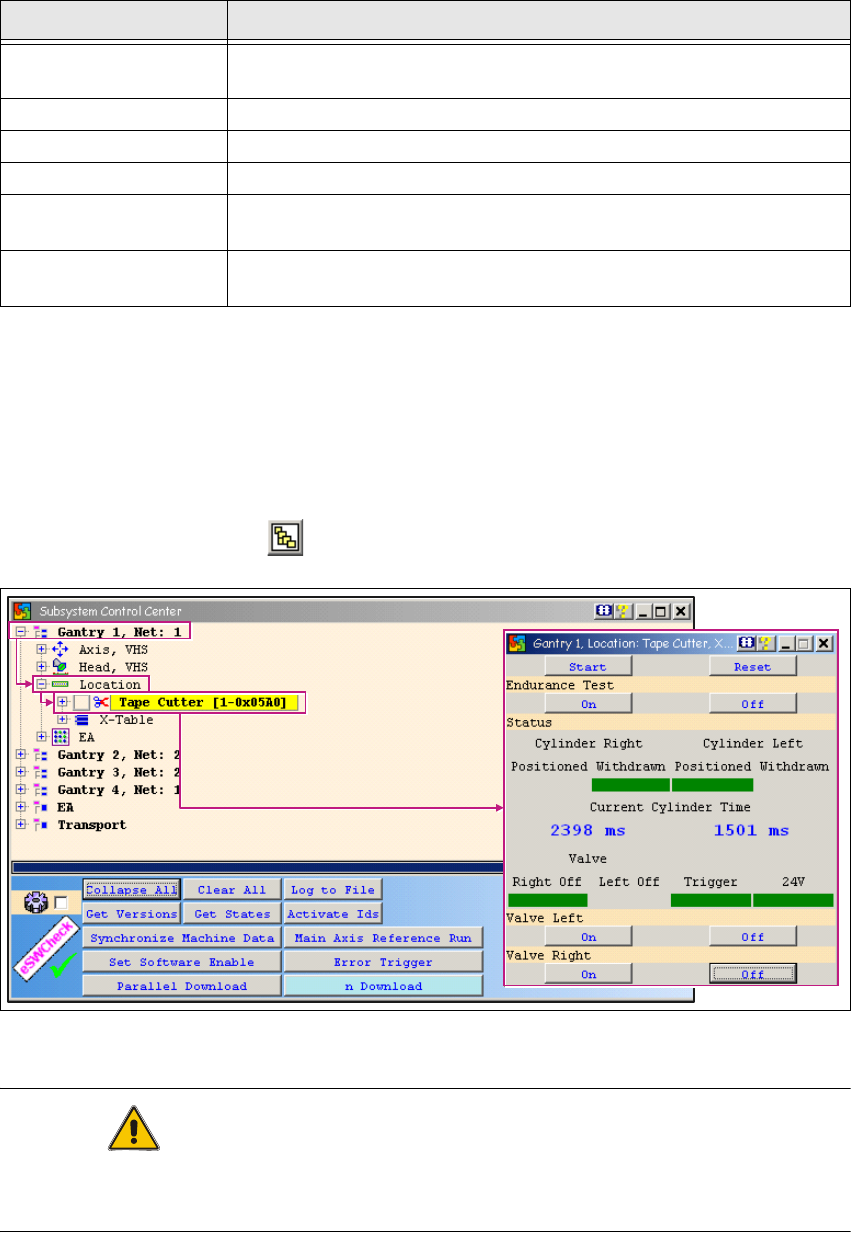Select the Tape Cutter [1-0x05A0] tree item
The width and height of the screenshot is (851, 1233).
(x=203, y=703)
